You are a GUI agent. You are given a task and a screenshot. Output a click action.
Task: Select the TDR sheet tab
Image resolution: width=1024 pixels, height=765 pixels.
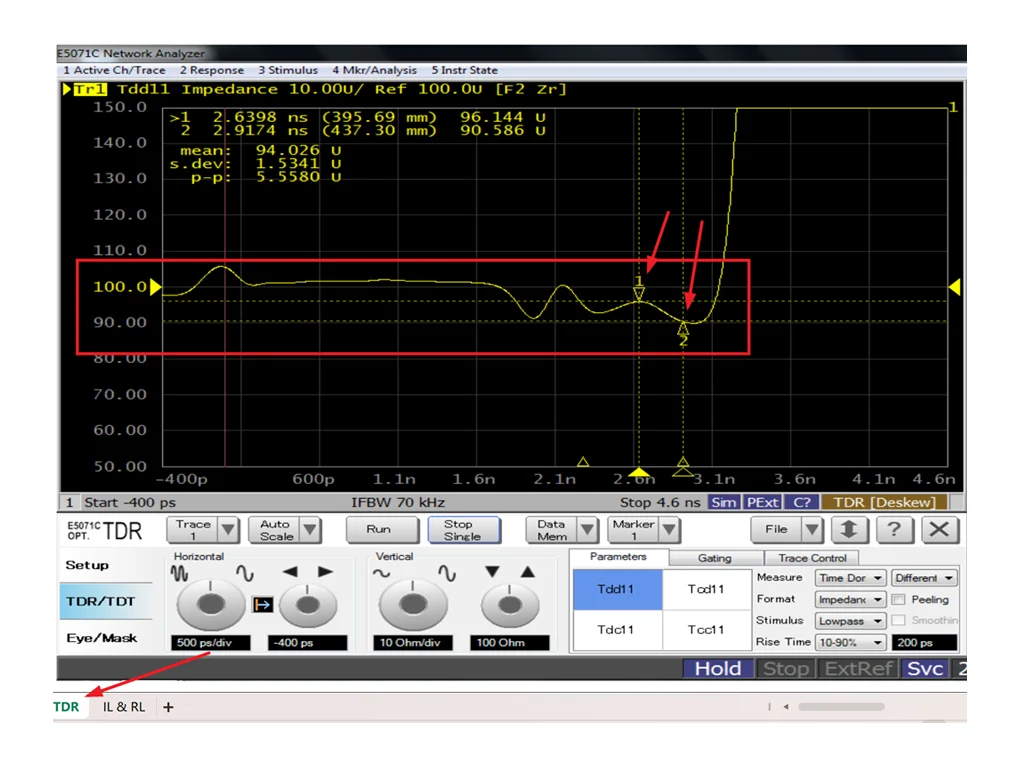(66, 707)
